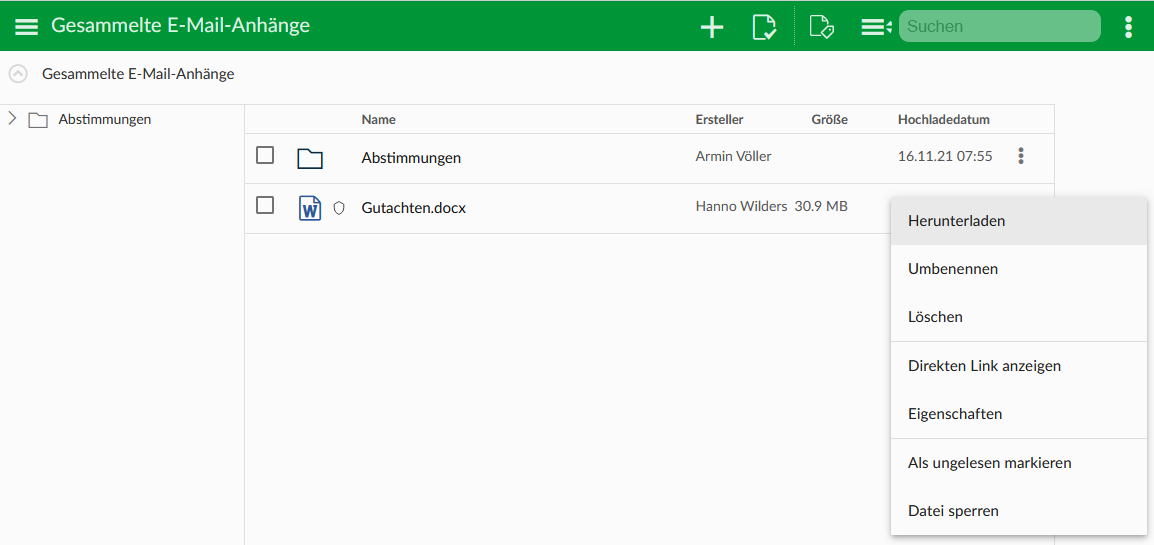Click the upload date 16.11.21 07:55
Image resolution: width=1154 pixels, height=545 pixels.
[x=945, y=156]
